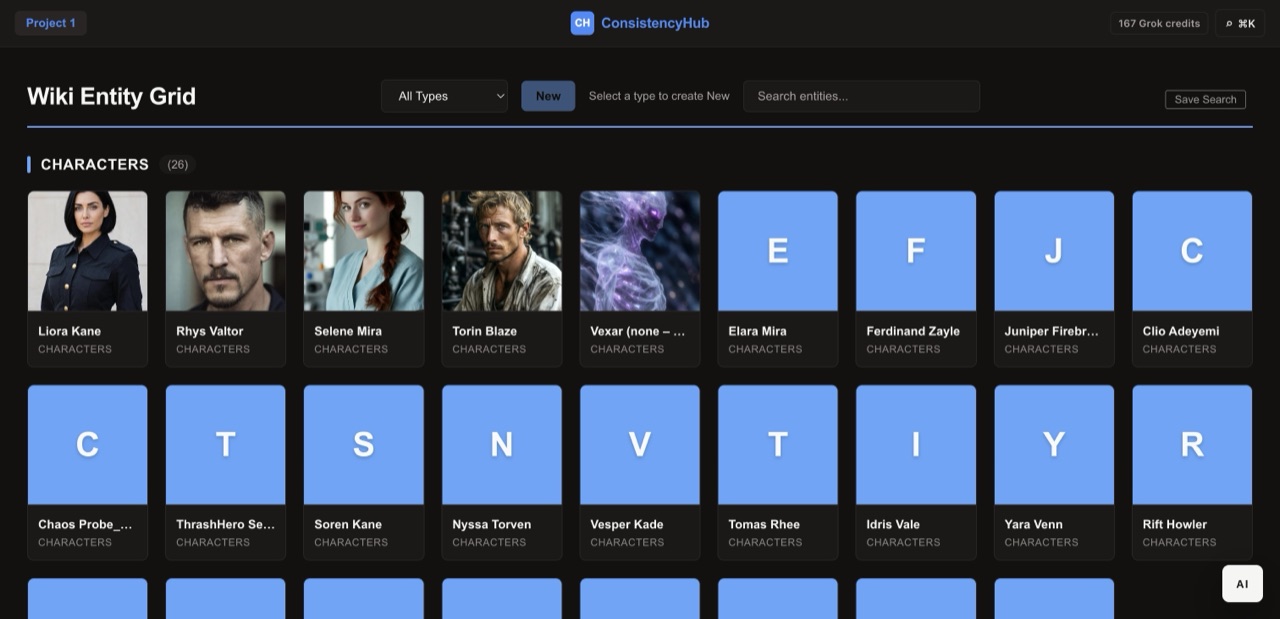Expand the All Types dropdown
The height and width of the screenshot is (619, 1280).
(445, 96)
